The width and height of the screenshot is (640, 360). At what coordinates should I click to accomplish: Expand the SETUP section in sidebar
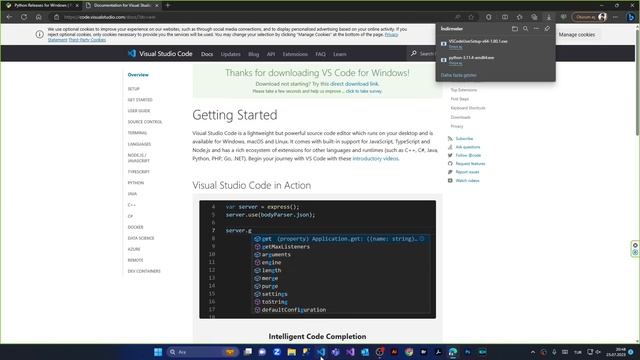click(133, 89)
